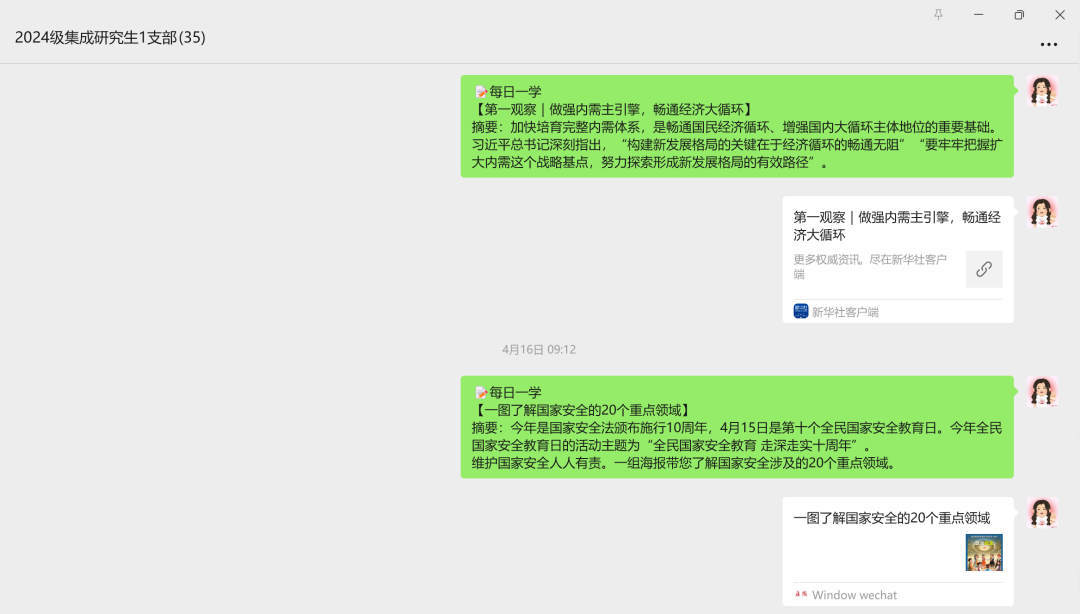
Task: Click the Window wechat source label
Action: click(x=854, y=595)
